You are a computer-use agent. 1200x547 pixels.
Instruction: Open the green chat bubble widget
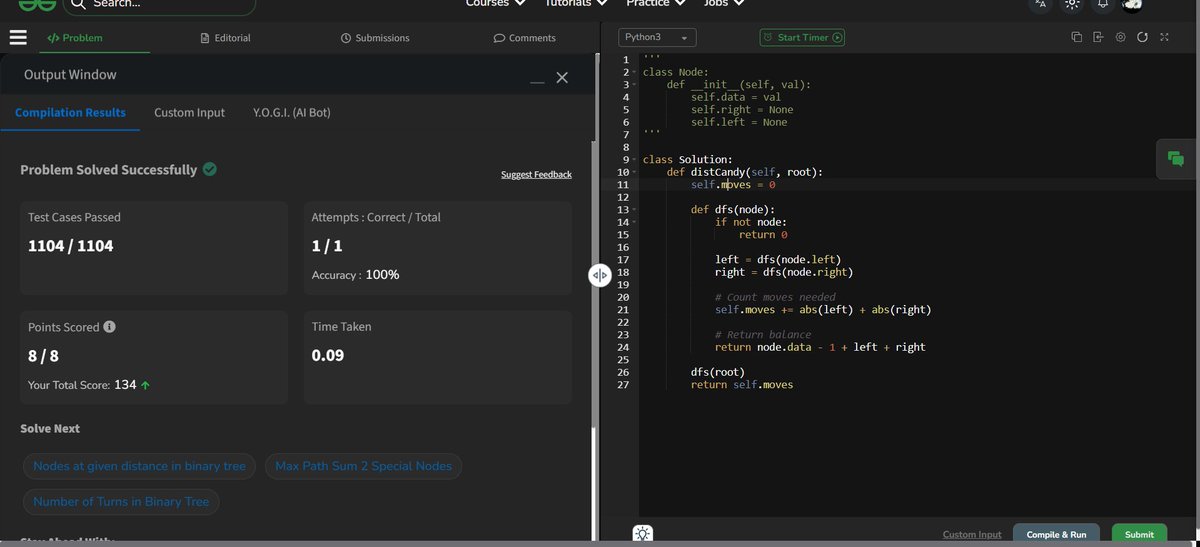1176,159
